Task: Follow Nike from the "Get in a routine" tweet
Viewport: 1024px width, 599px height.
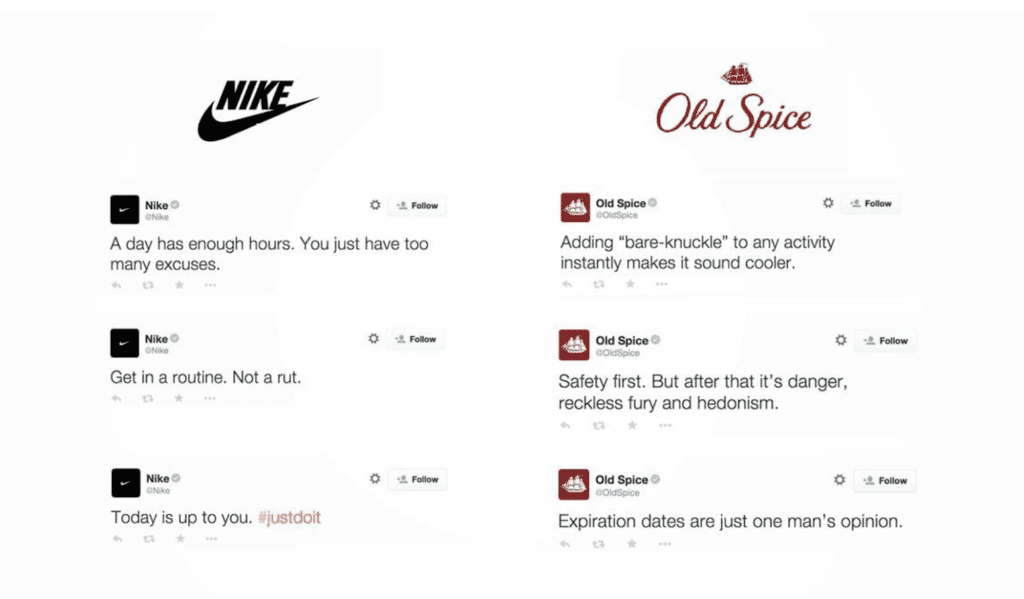Action: [415, 339]
